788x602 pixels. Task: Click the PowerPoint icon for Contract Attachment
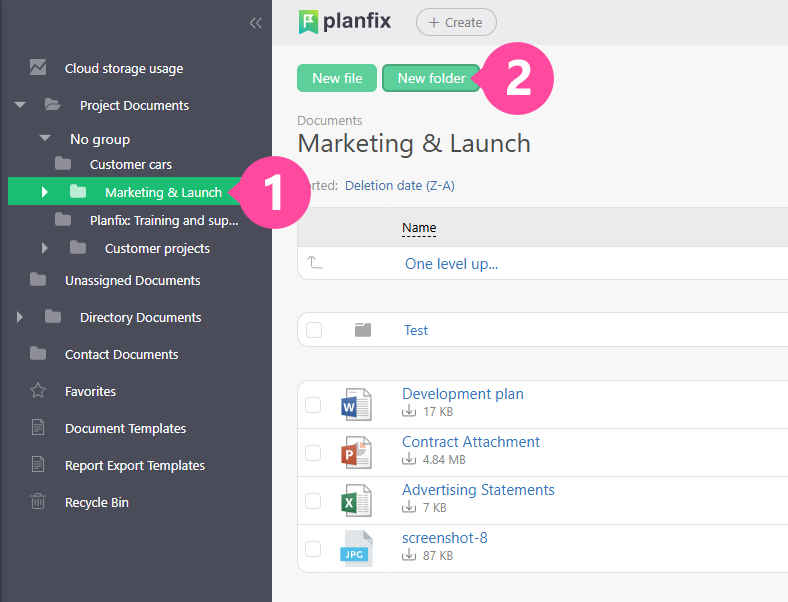click(356, 452)
